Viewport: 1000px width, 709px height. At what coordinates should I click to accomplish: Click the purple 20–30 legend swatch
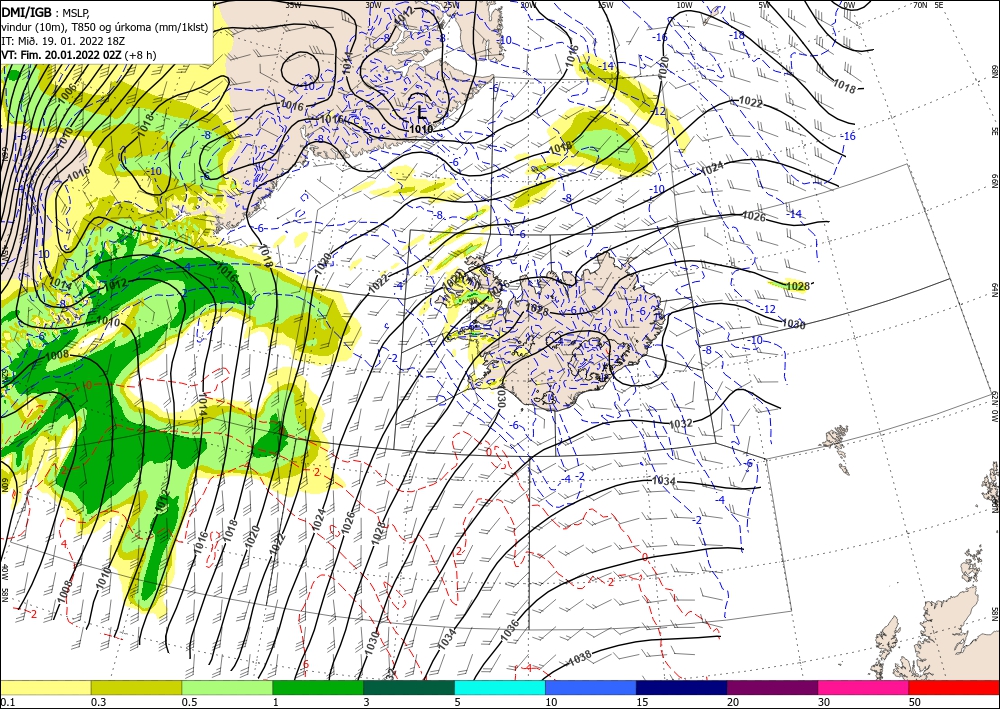pyautogui.click(x=772, y=687)
